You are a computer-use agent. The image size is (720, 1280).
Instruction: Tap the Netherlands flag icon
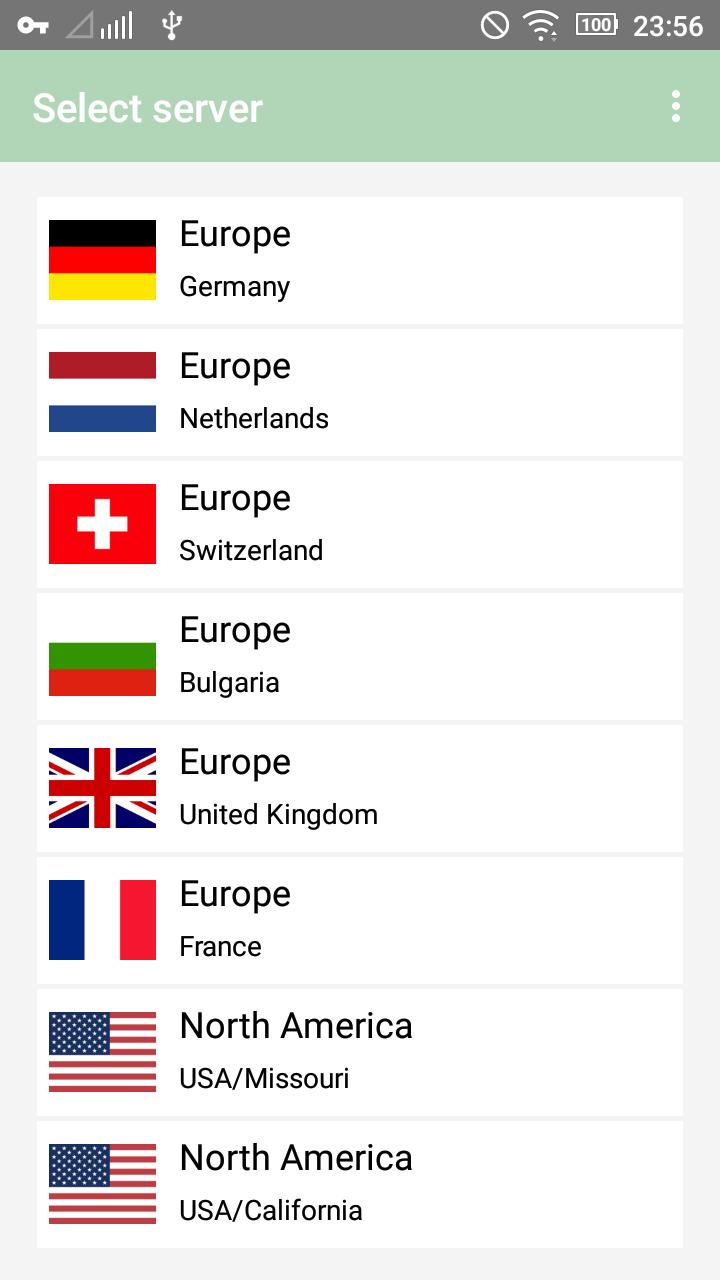point(102,392)
